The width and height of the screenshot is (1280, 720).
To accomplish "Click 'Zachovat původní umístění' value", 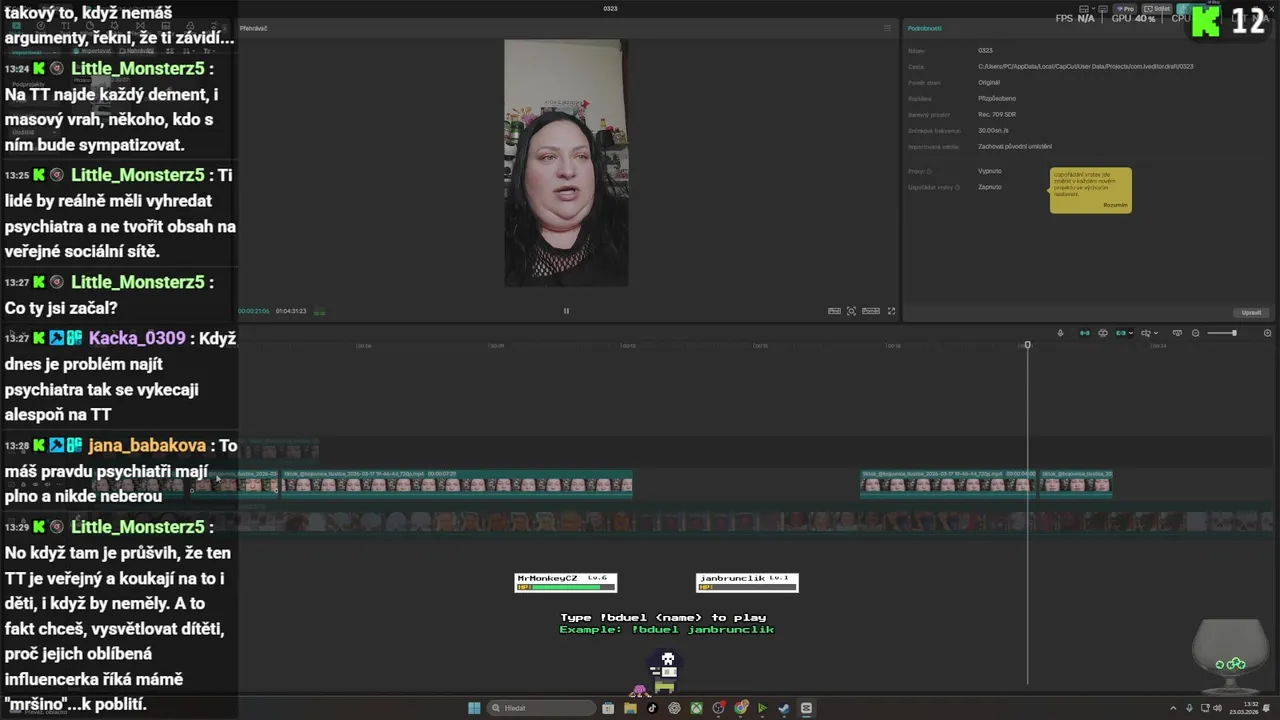I will 1014,146.
